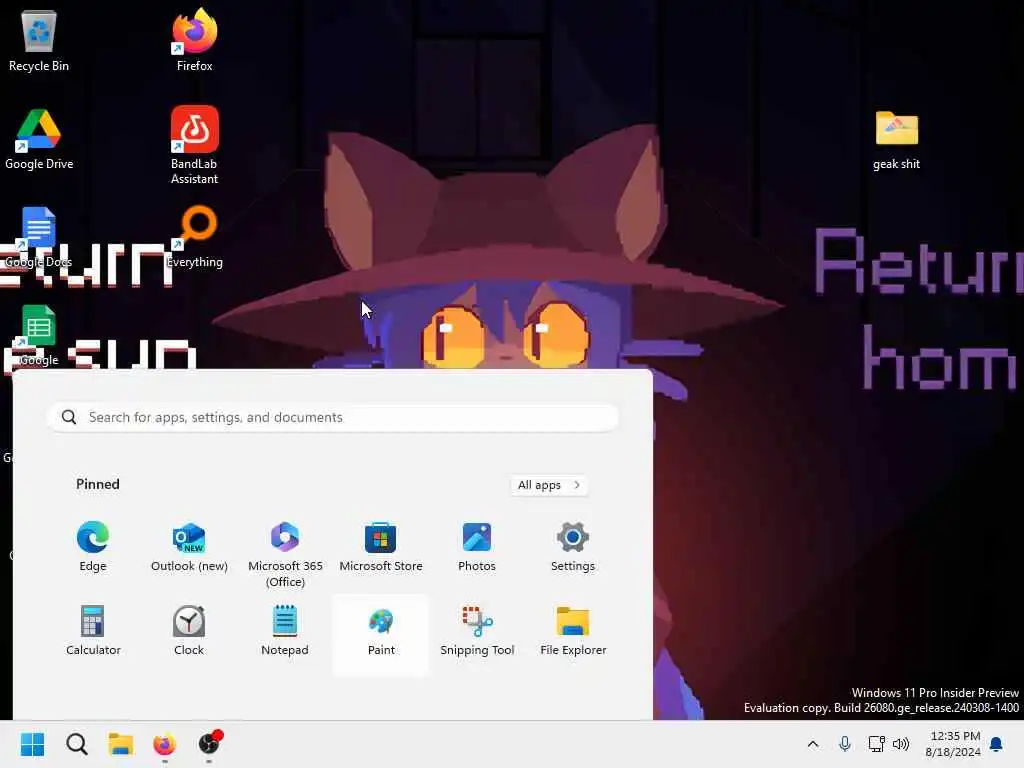Open the network status tray icon
This screenshot has height=768, width=1024.
[x=876, y=744]
